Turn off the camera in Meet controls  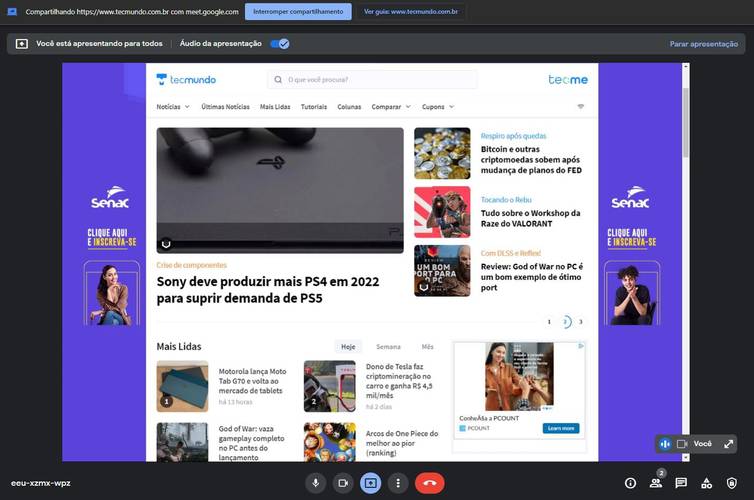[343, 483]
